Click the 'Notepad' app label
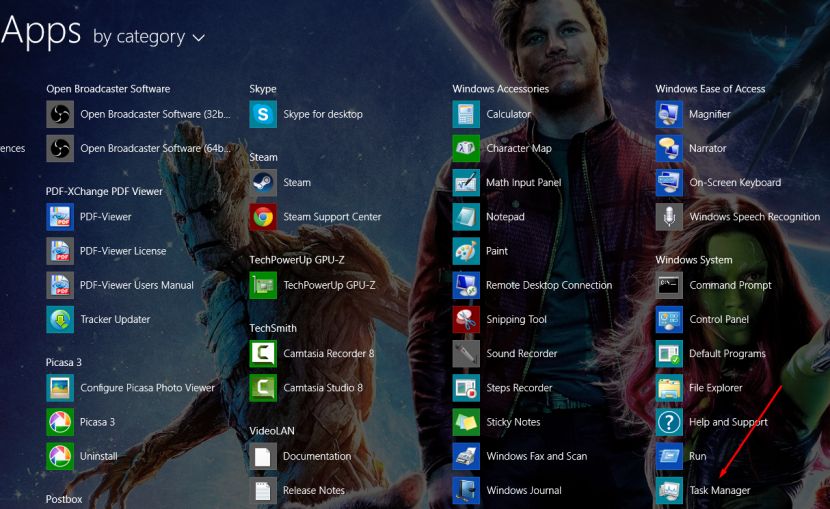The width and height of the screenshot is (830, 509). point(505,217)
